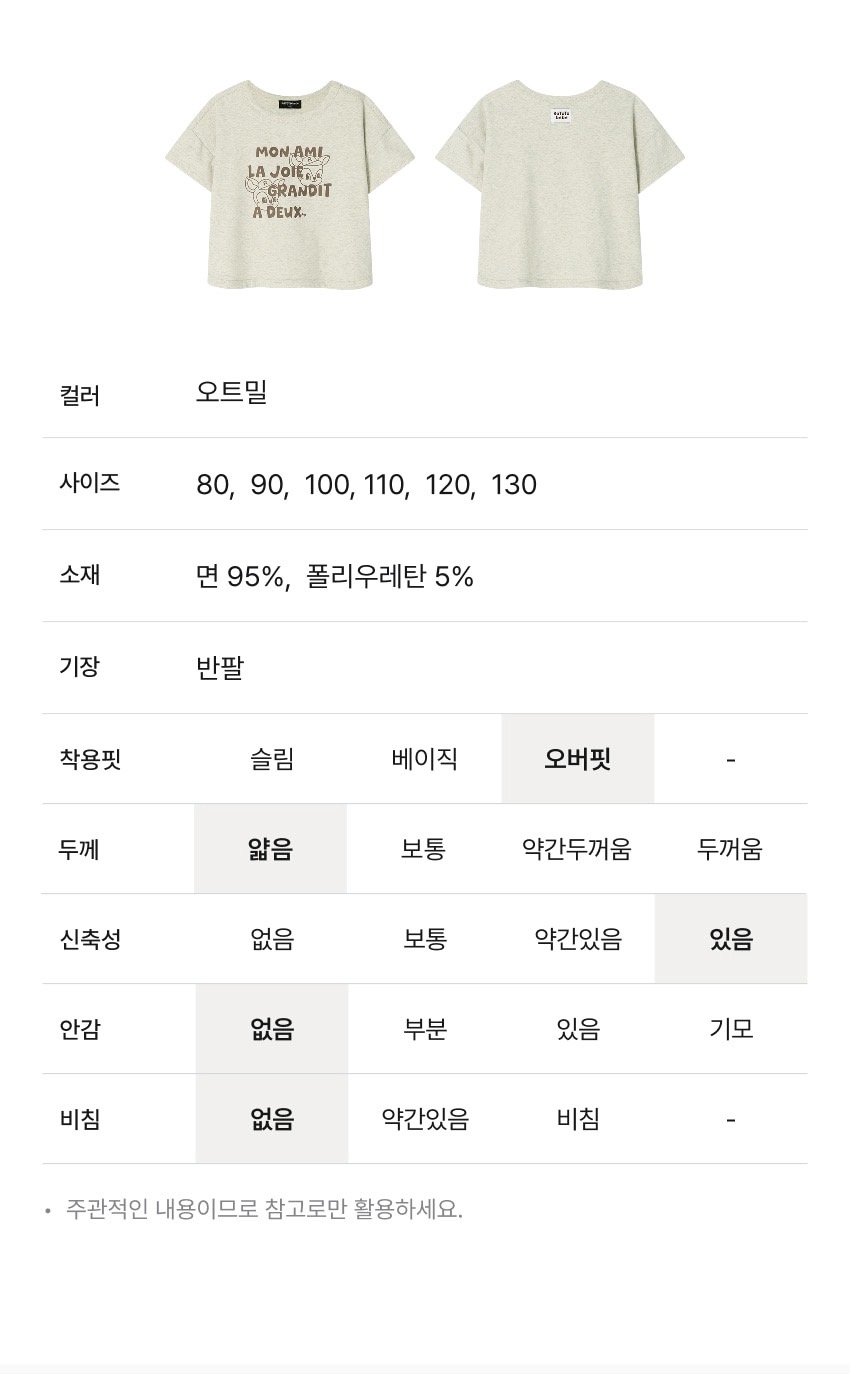Click 약간있음 in the 비침 row

(424, 1119)
